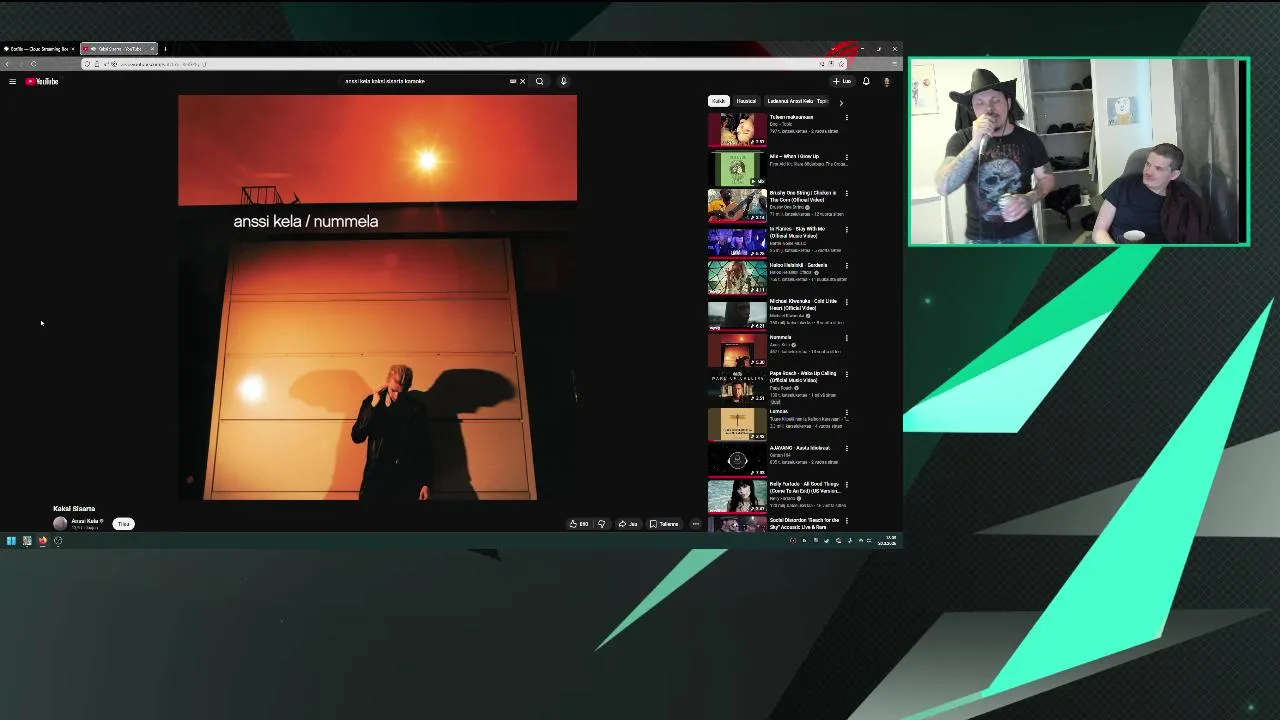
Task: Start voice search with microphone icon
Action: (x=563, y=81)
